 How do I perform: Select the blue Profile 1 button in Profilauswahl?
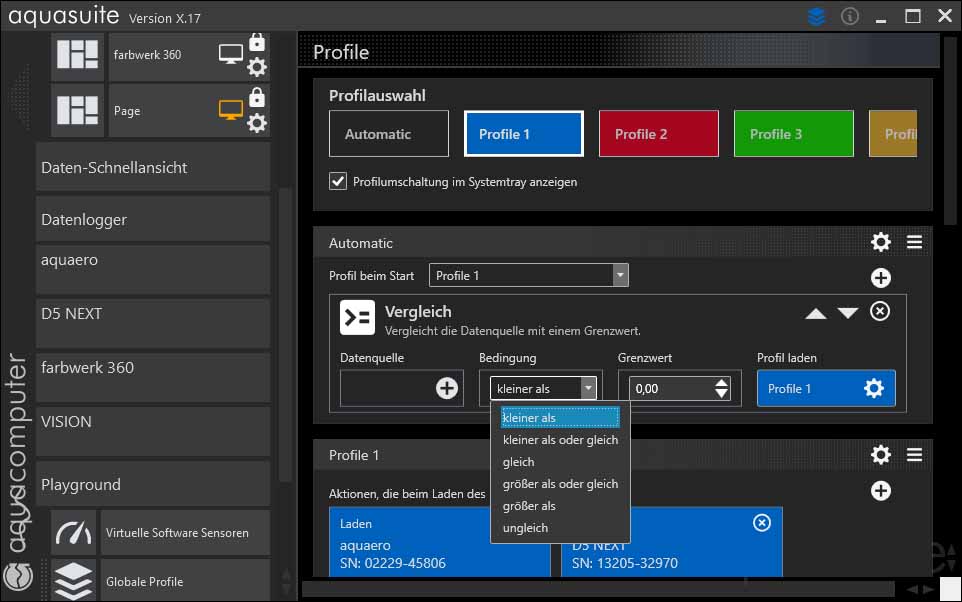click(524, 134)
